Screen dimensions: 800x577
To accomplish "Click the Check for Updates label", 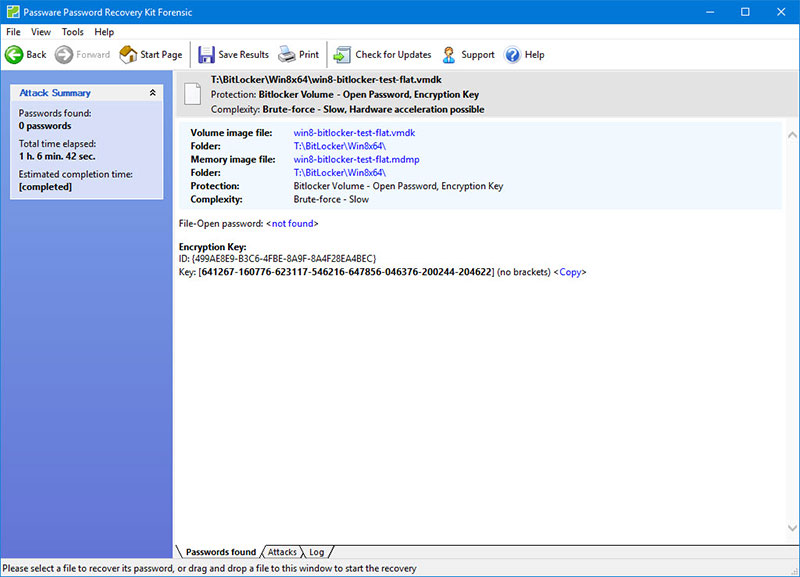I will coord(393,55).
